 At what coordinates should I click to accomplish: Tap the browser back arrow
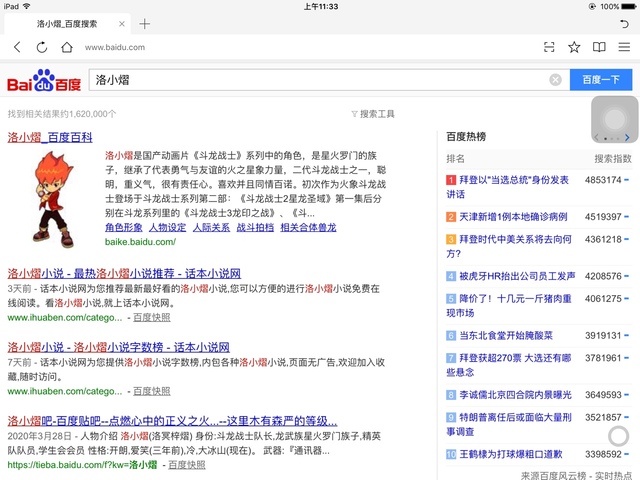pos(17,47)
